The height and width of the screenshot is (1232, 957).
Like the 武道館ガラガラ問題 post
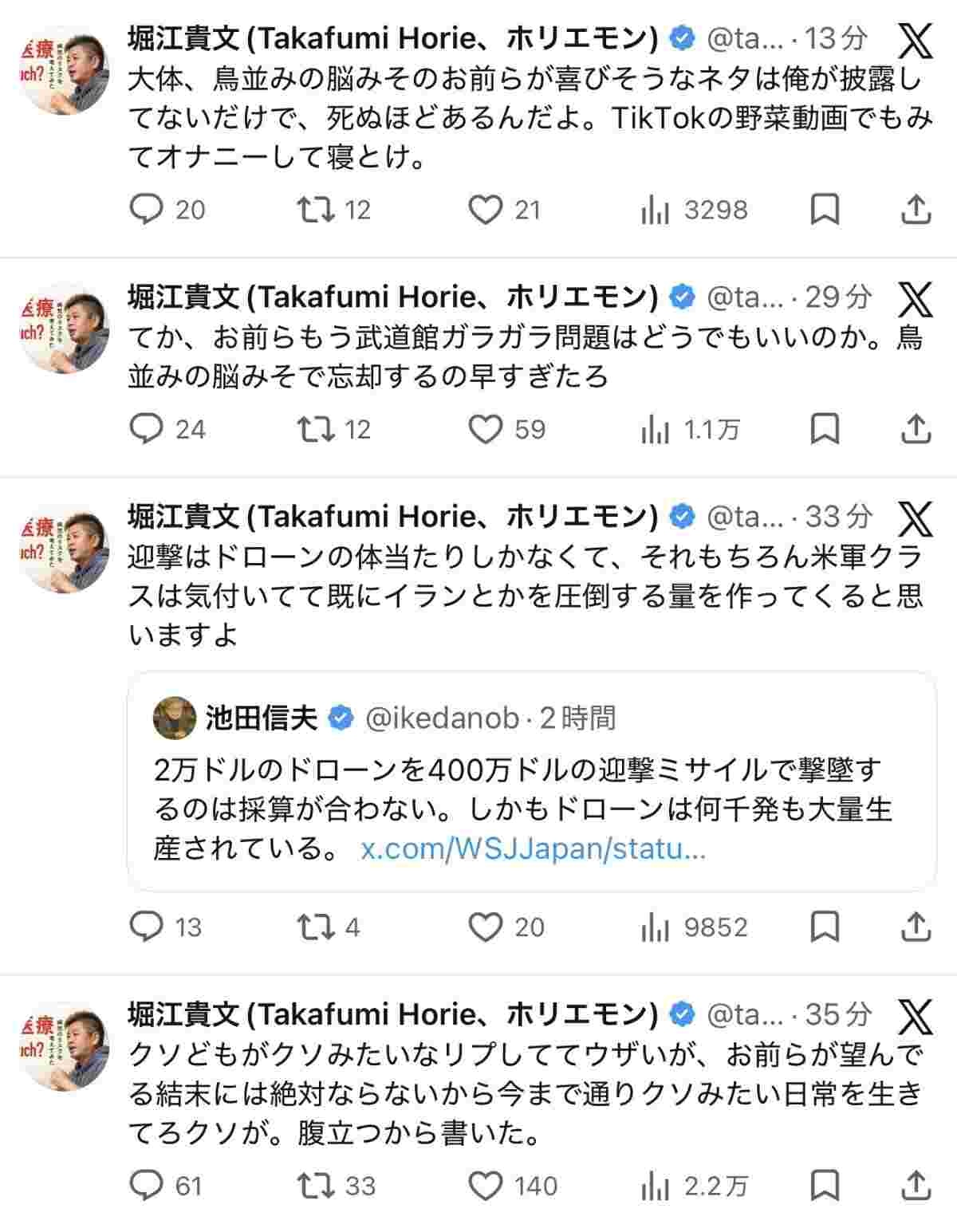[484, 430]
